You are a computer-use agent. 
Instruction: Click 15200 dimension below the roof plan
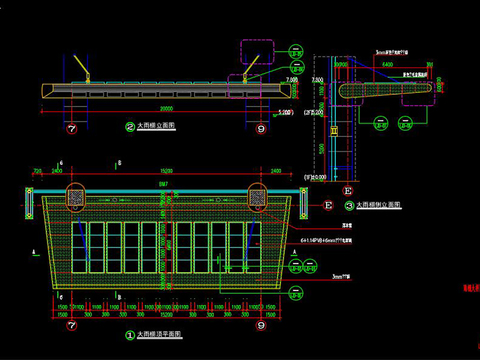point(166,314)
